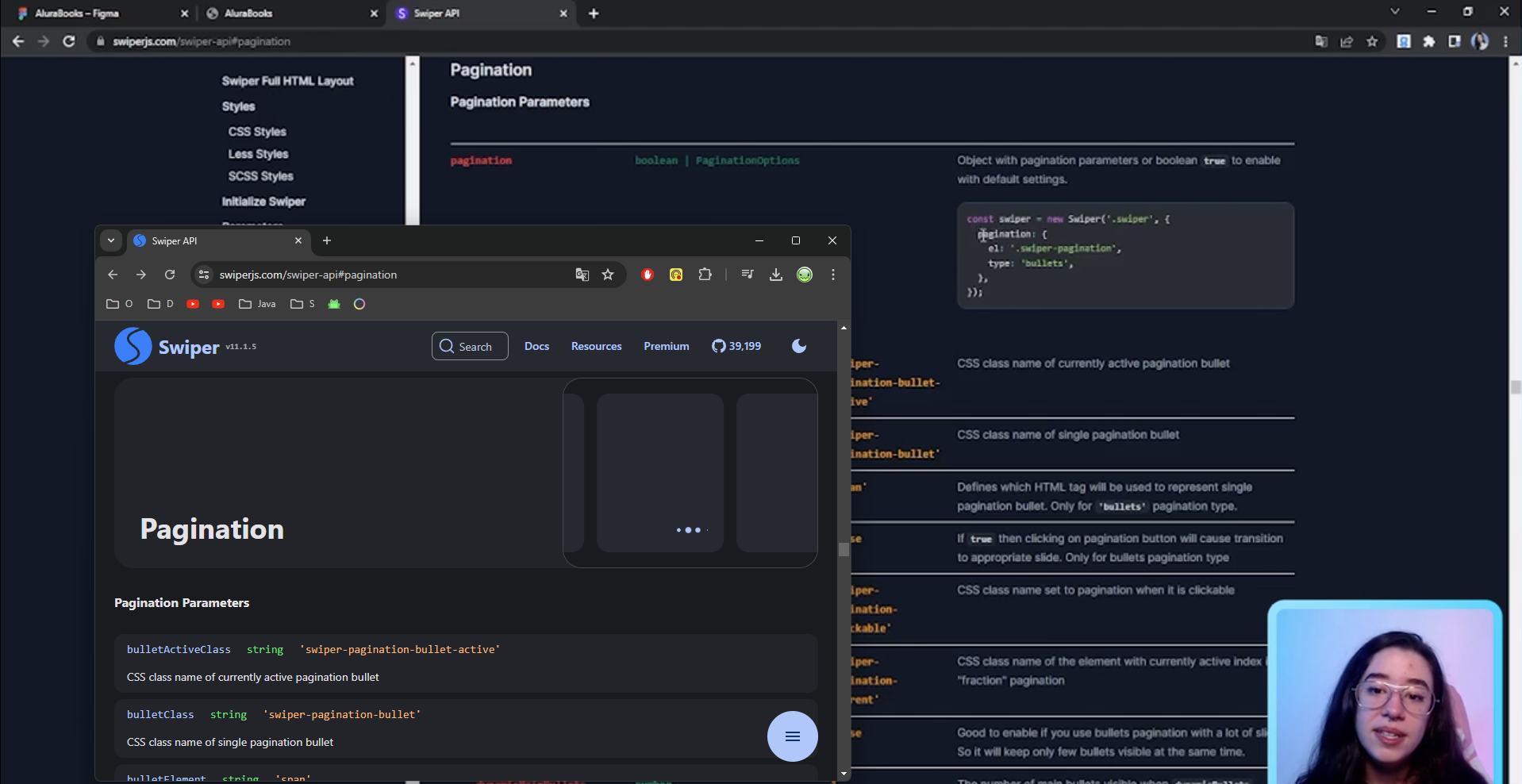Viewport: 1522px width, 784px height.
Task: Open the Docs menu item
Action: (x=536, y=346)
